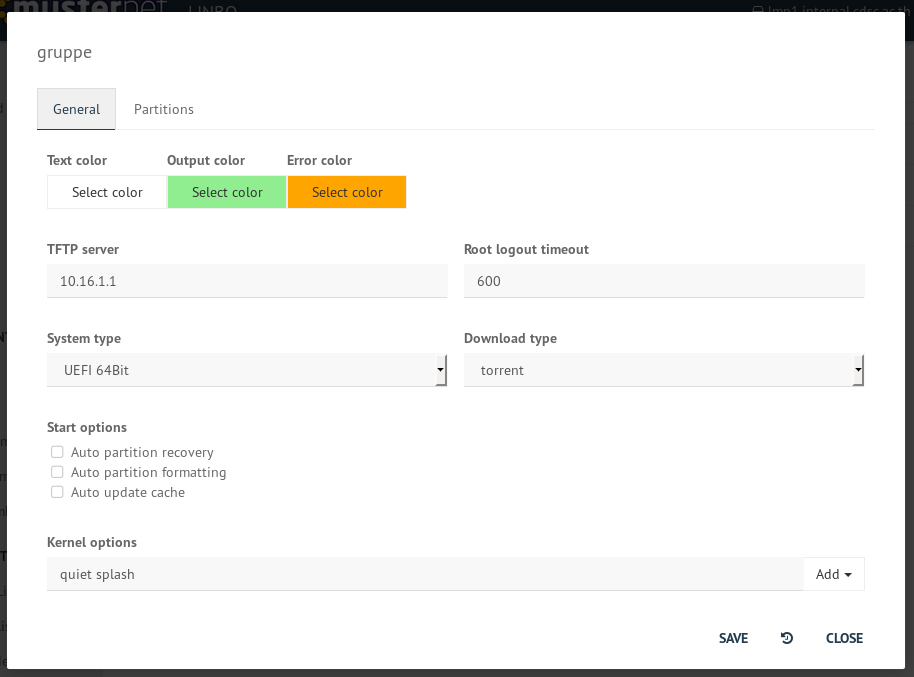Click the Root logout timeout field
The image size is (914, 677).
pyautogui.click(x=663, y=281)
